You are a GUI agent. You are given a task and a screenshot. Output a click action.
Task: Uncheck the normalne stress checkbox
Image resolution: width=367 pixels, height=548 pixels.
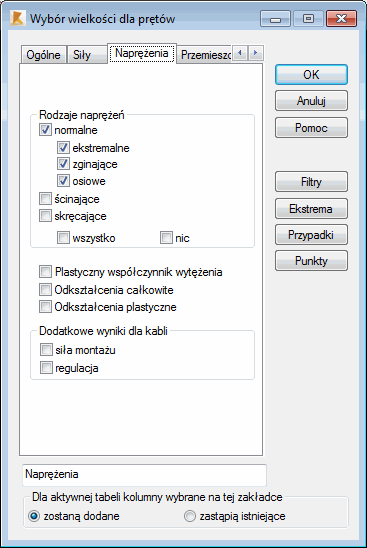[x=45, y=130]
